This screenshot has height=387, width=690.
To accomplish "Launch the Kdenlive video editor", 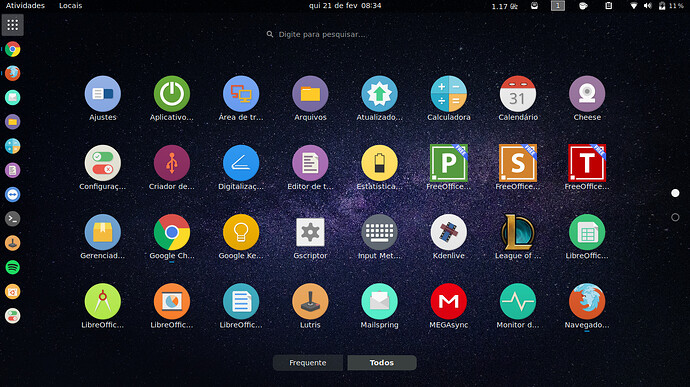I will tap(448, 232).
